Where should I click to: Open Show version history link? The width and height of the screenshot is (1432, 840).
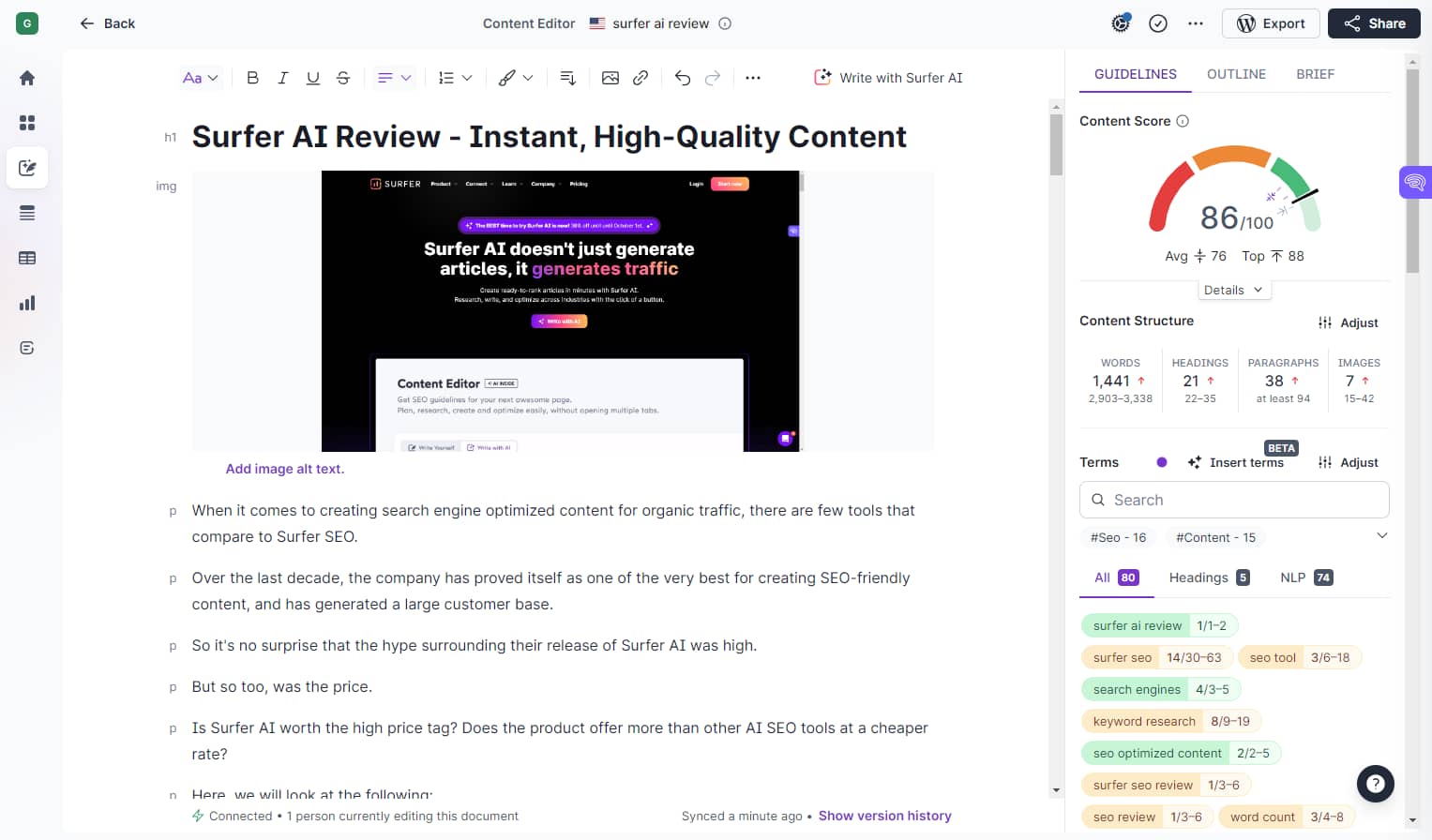(x=884, y=816)
